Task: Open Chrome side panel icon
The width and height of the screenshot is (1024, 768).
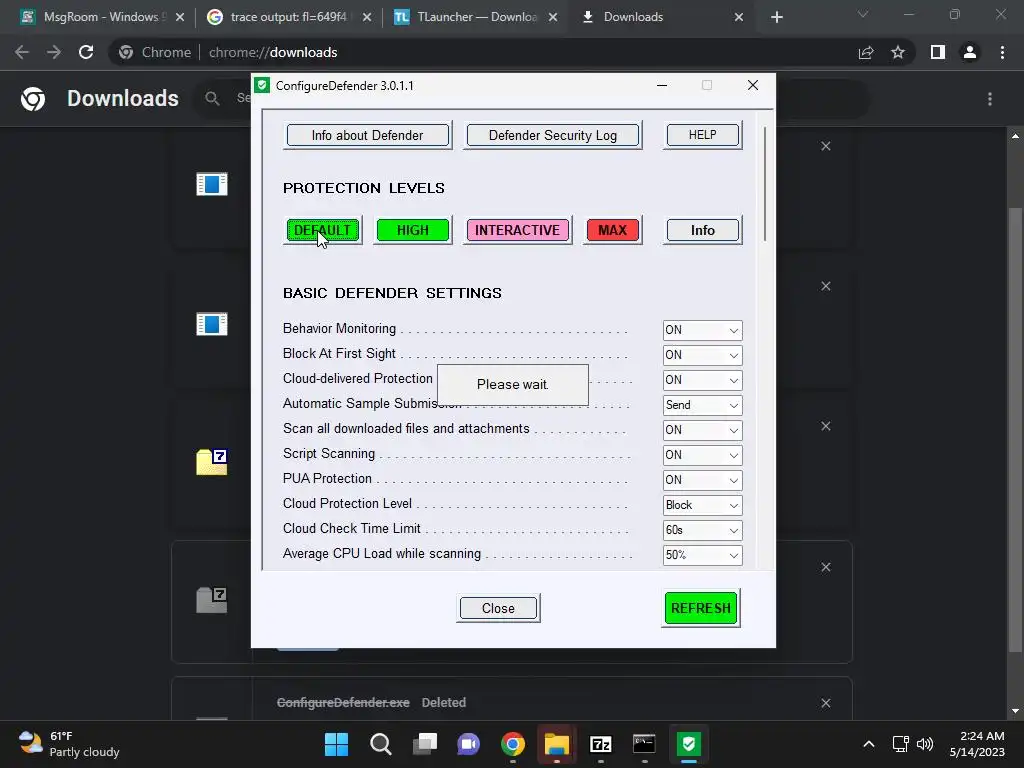Action: click(x=938, y=52)
